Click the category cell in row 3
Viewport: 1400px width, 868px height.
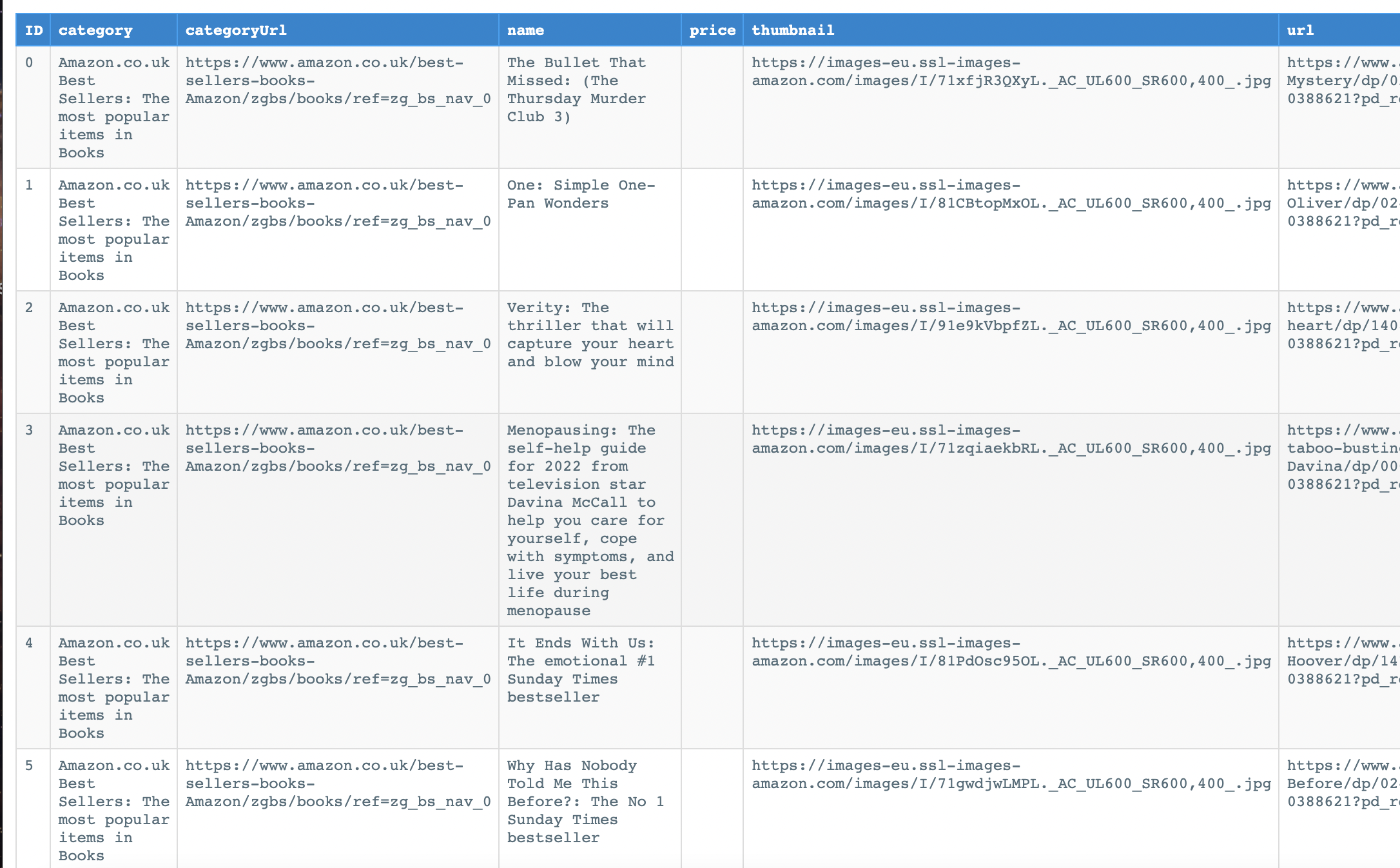tap(113, 520)
